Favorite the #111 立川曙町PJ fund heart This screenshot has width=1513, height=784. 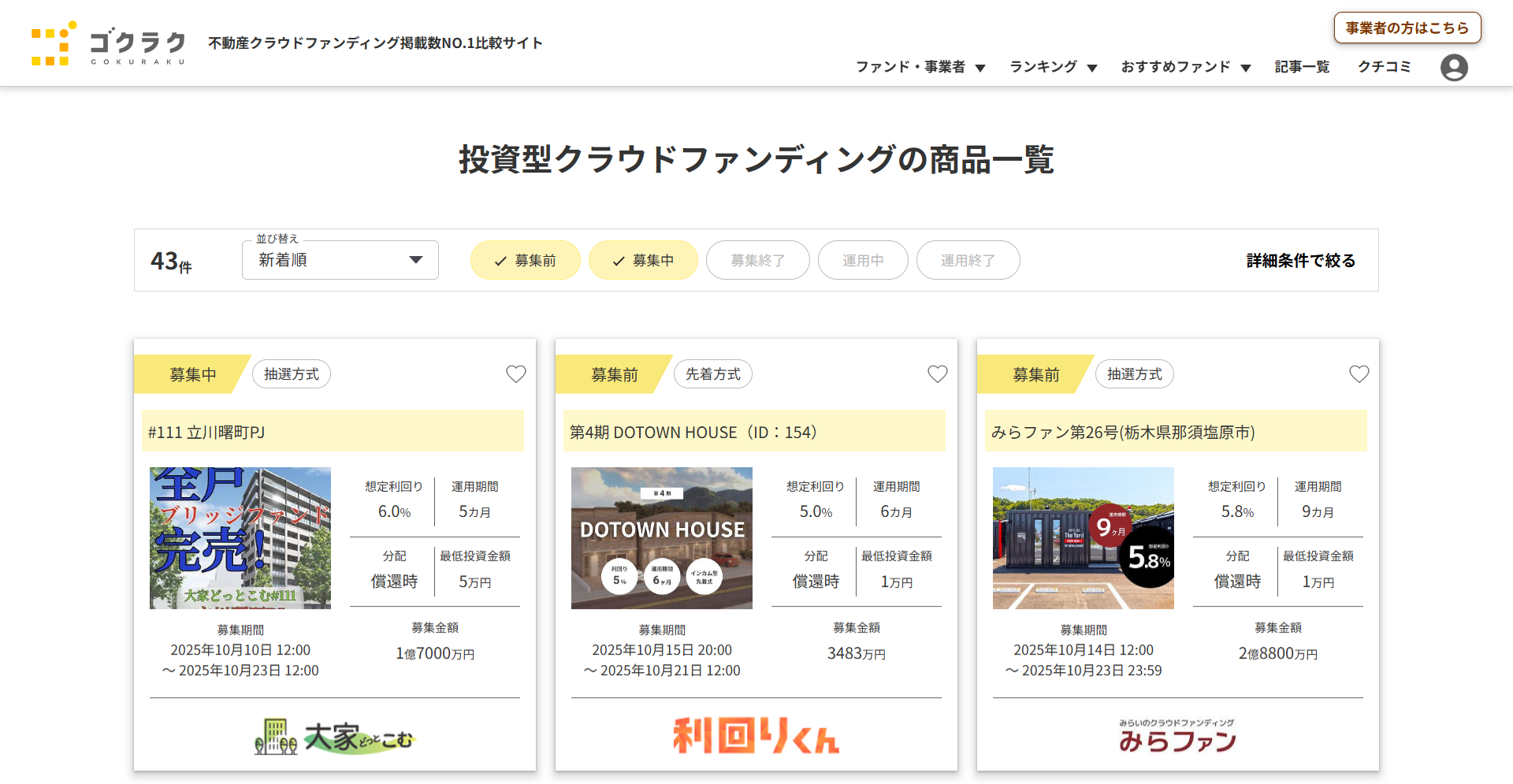(x=515, y=374)
